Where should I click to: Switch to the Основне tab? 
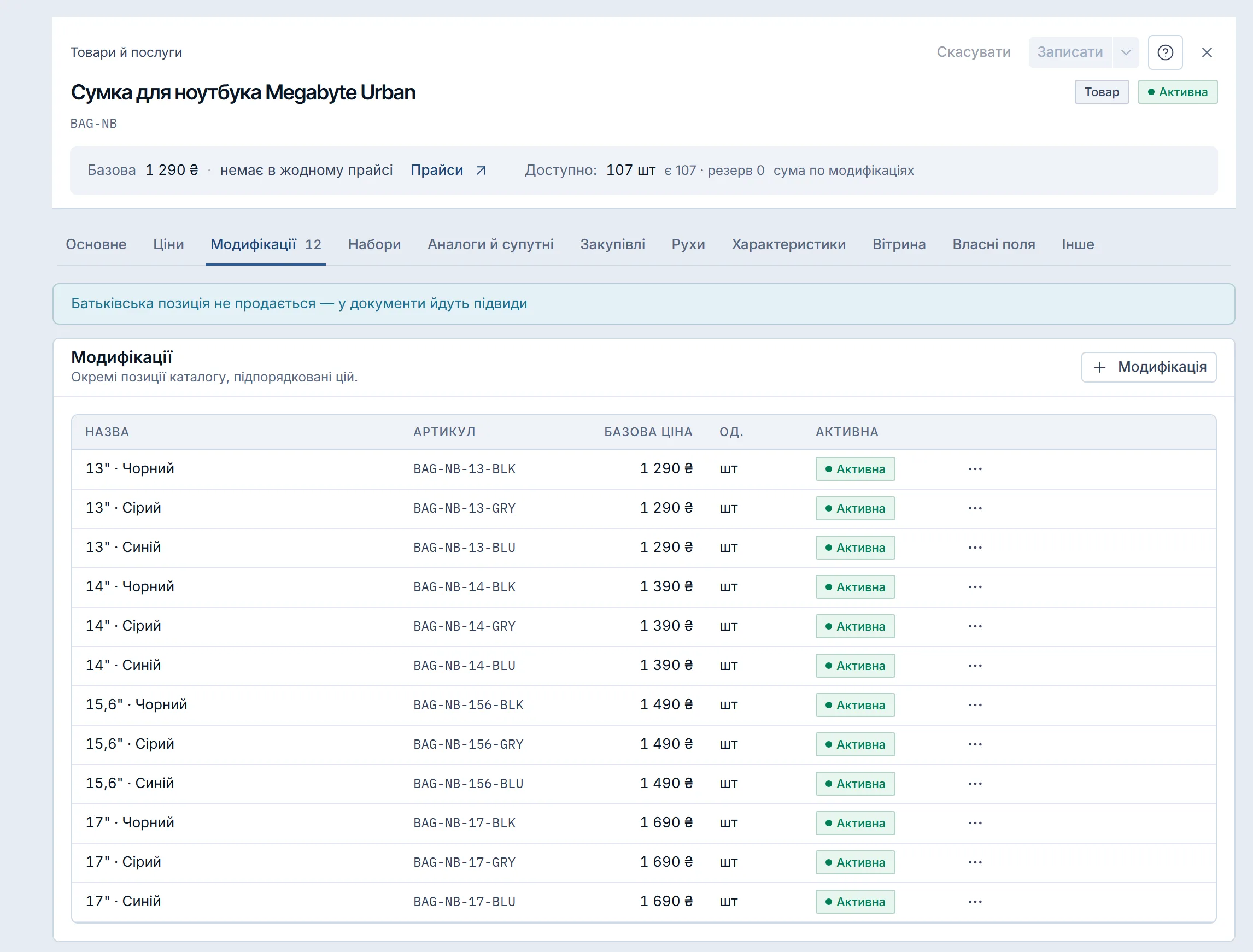(96, 244)
